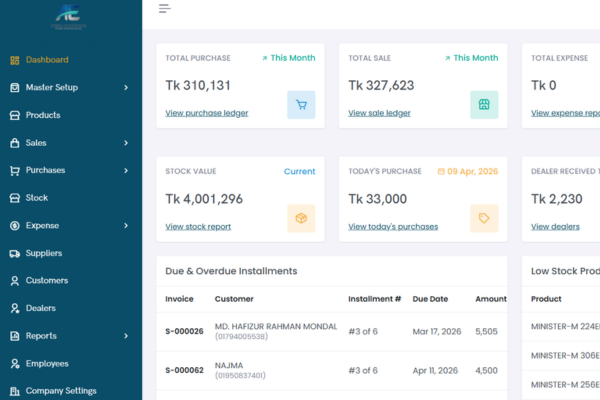This screenshot has height=400, width=600.
Task: Expand the Reports sidebar section
Action: [x=125, y=336]
